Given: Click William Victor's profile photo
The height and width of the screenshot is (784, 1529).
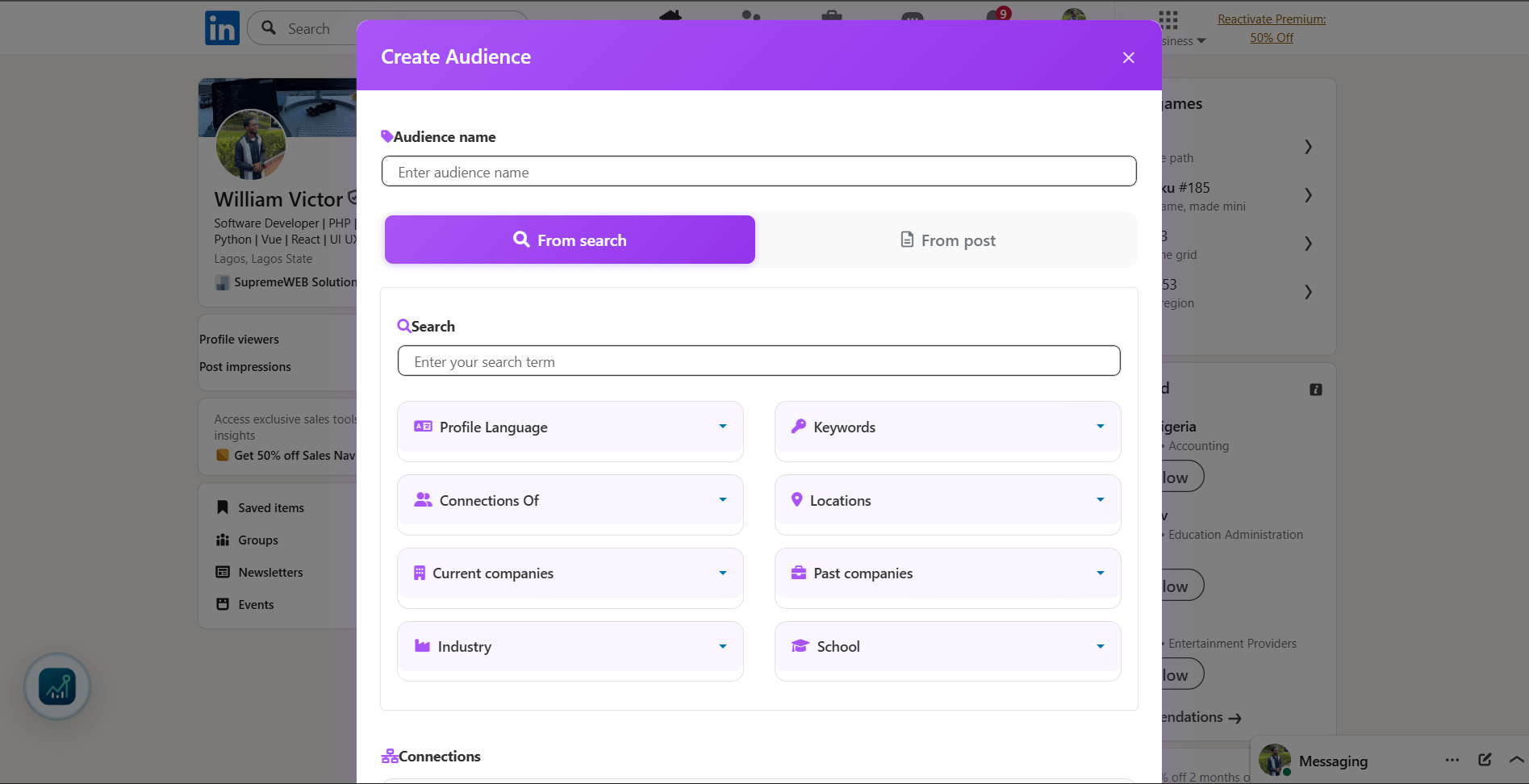Looking at the screenshot, I should pyautogui.click(x=250, y=145).
